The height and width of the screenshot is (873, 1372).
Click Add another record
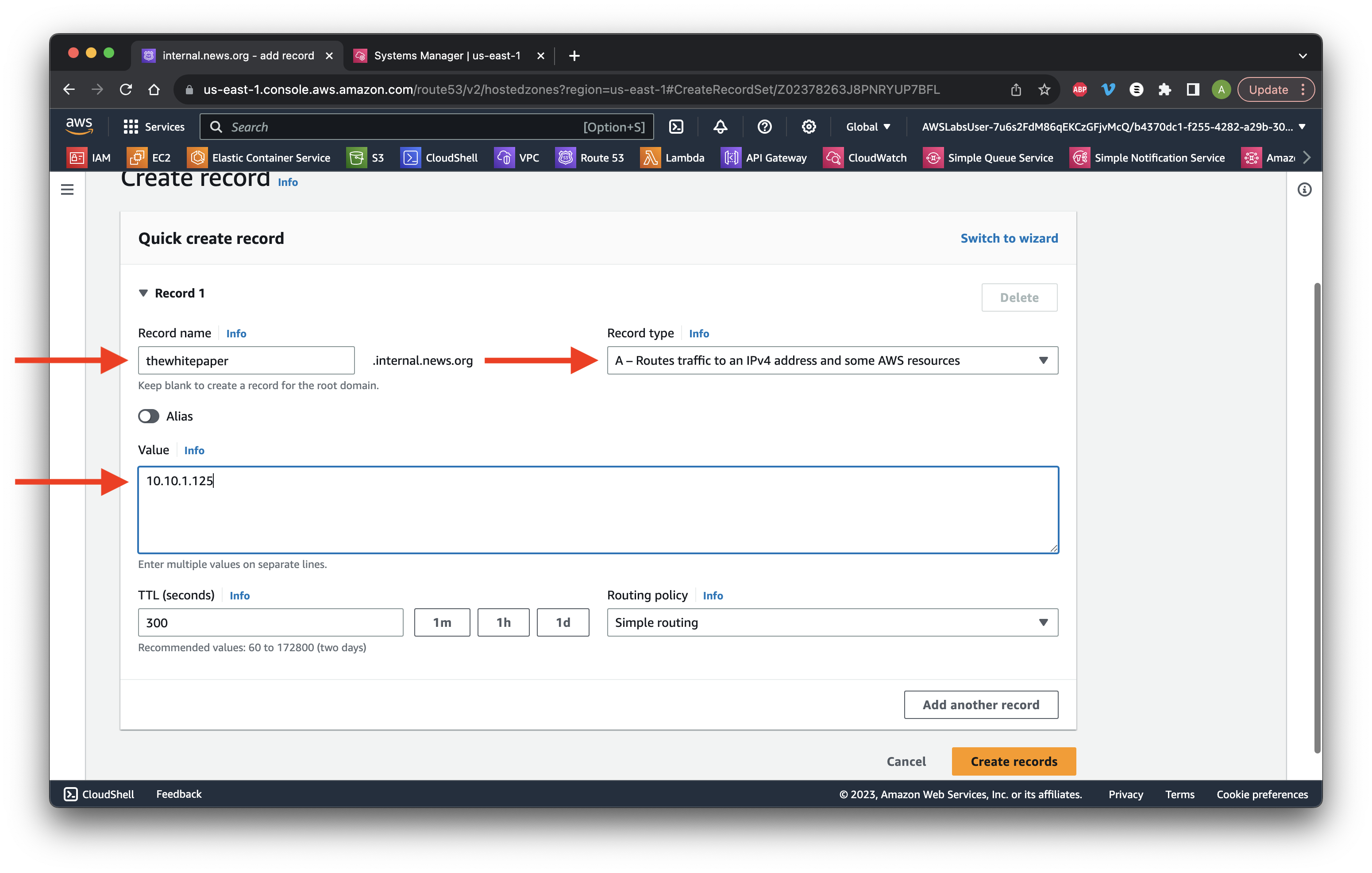[x=981, y=705]
